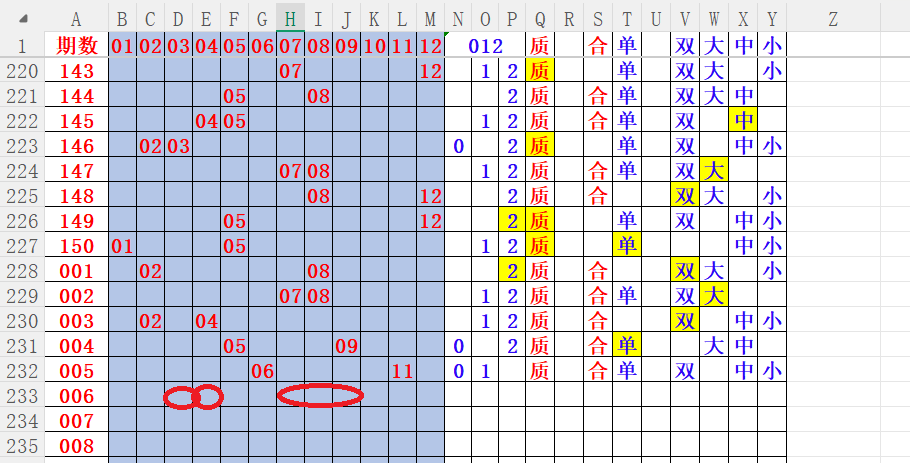Select column header N

[x=458, y=19]
